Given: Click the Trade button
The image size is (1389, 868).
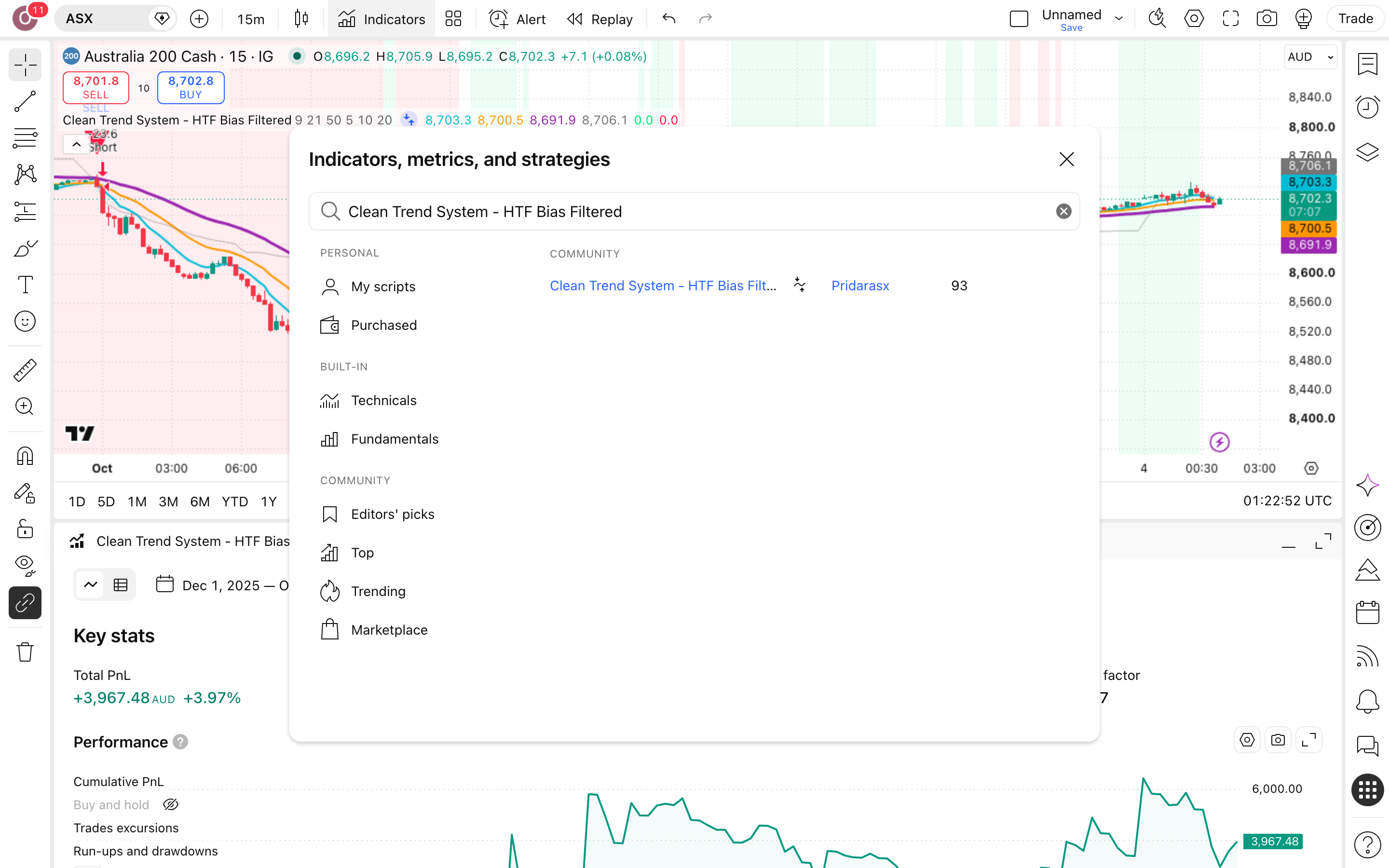Looking at the screenshot, I should click(1355, 19).
